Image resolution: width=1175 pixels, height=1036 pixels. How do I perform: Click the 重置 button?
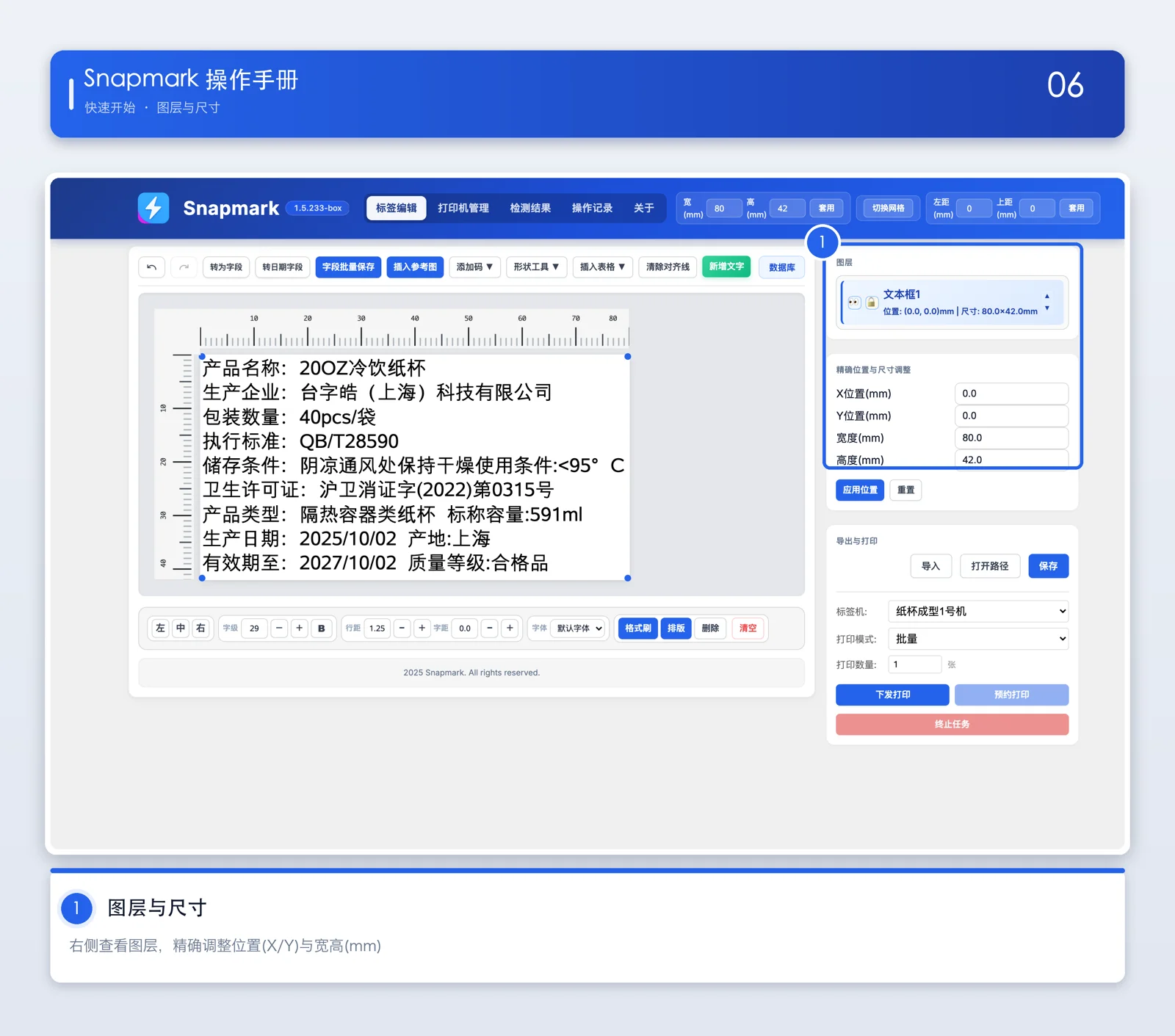[x=905, y=490]
